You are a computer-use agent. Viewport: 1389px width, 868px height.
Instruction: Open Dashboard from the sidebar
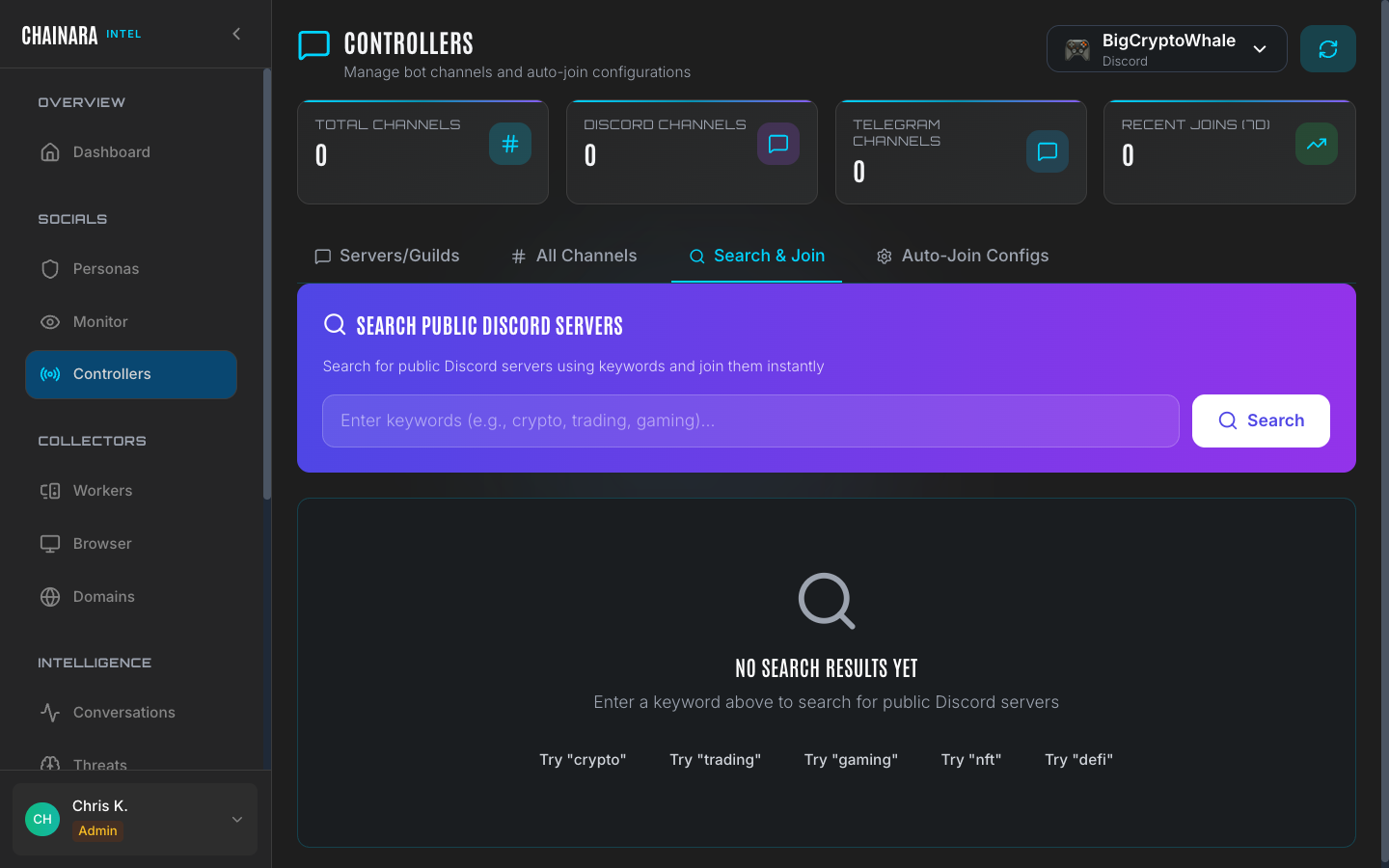131,152
